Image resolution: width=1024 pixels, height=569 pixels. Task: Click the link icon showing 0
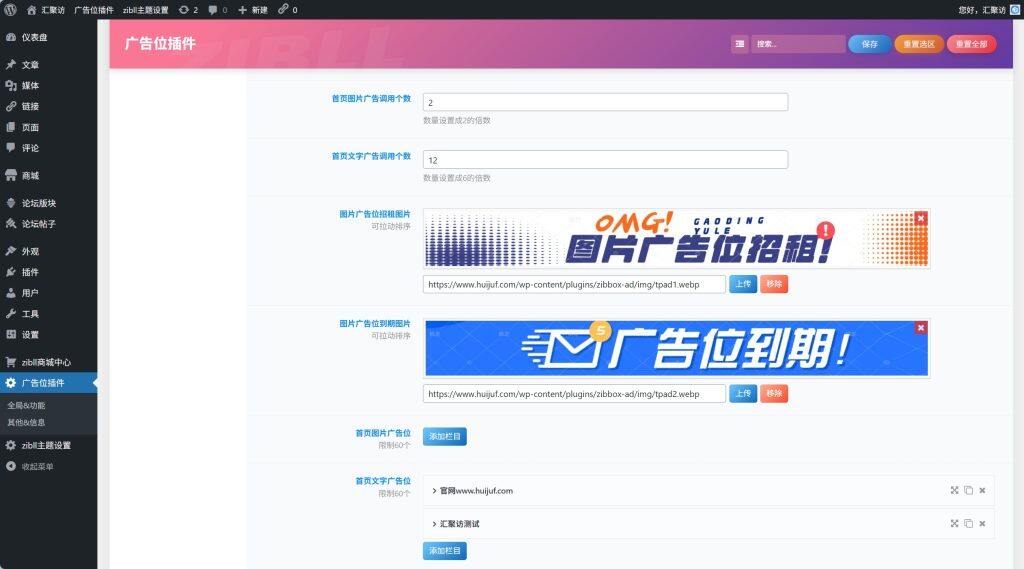pos(287,10)
